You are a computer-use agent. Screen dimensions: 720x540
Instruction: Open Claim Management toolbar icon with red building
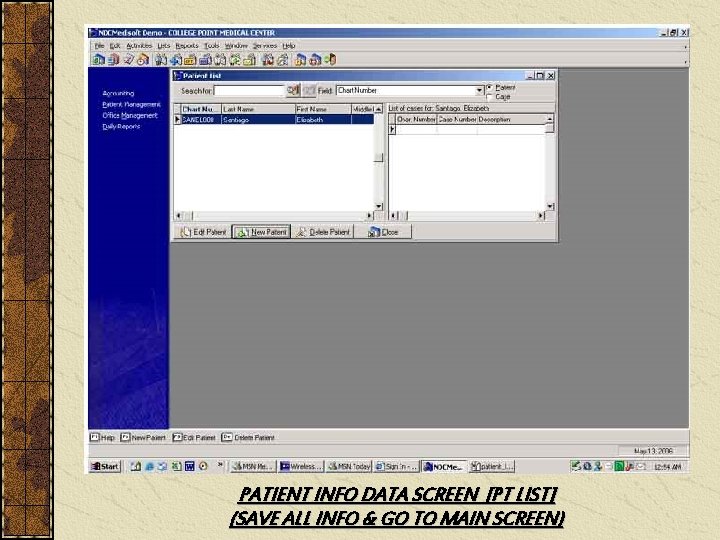coord(113,60)
